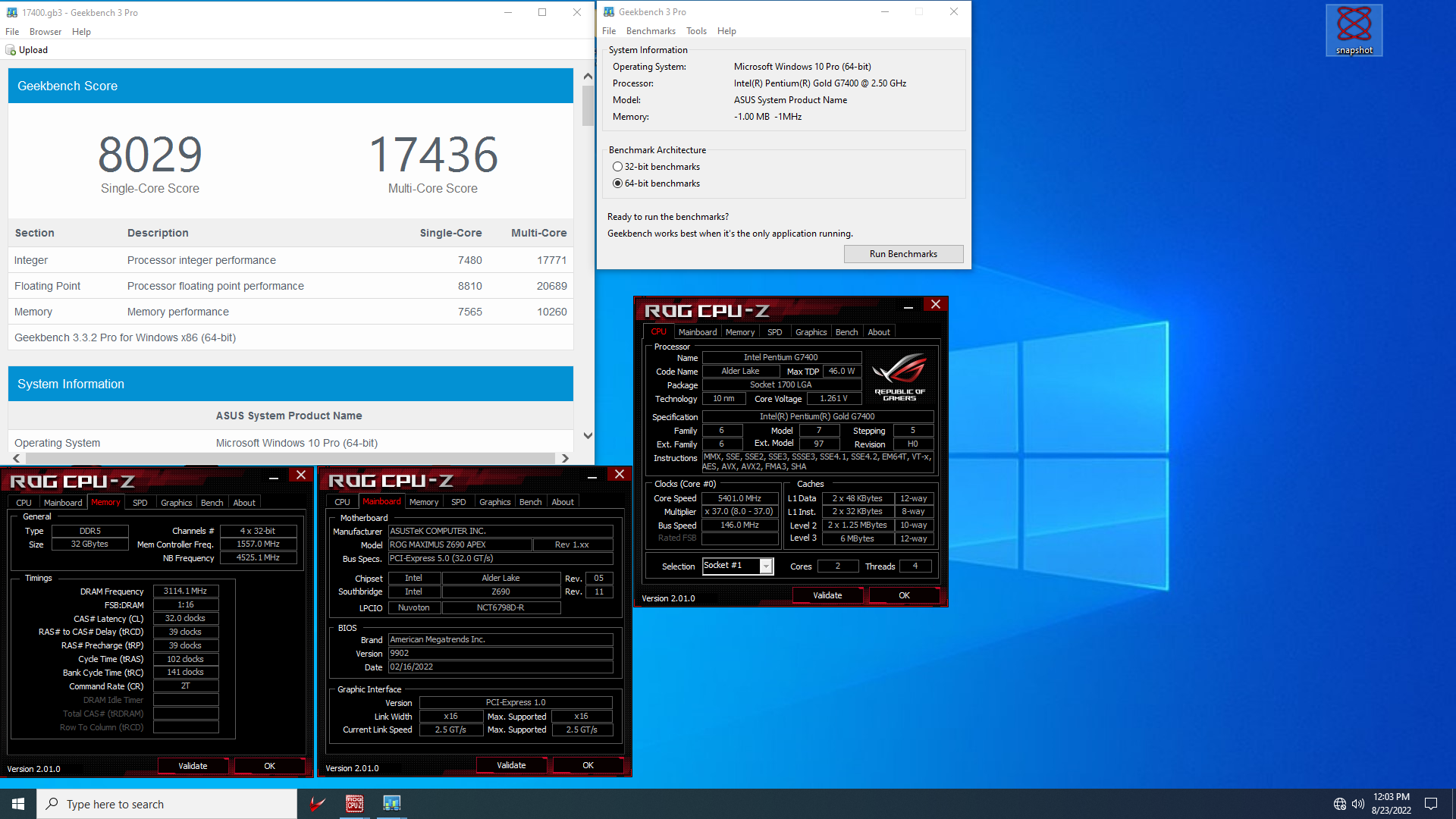
Task: Close the Mainboard tab CPU-Z window
Action: [x=620, y=474]
